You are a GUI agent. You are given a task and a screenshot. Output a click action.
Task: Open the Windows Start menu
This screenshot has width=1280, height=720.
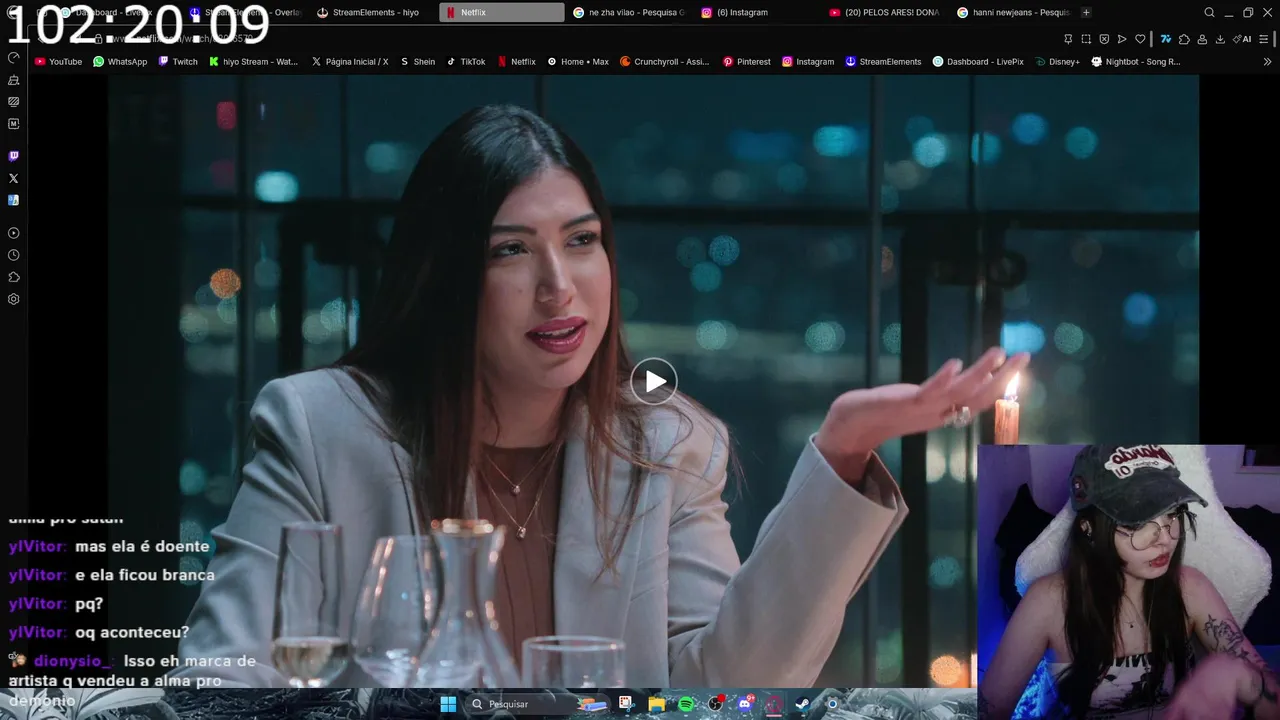click(x=448, y=704)
